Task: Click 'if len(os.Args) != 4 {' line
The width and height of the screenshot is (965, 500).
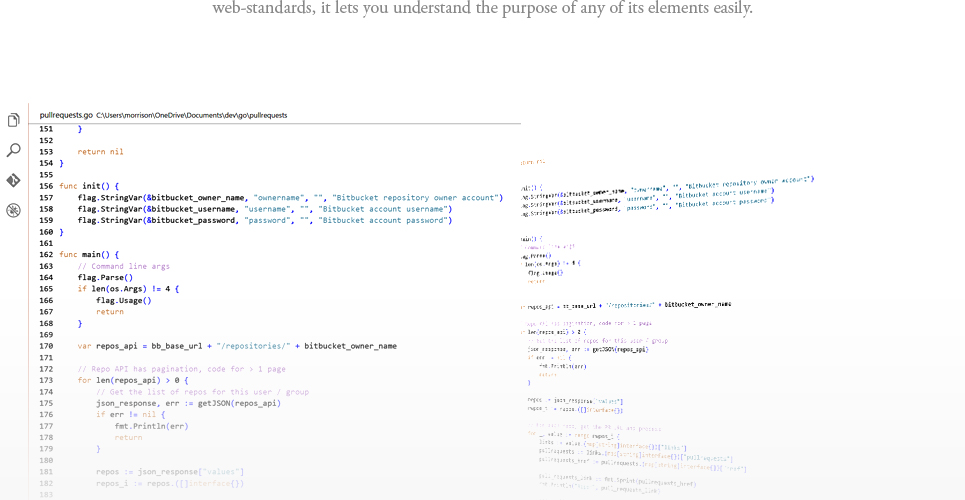Action: point(128,289)
